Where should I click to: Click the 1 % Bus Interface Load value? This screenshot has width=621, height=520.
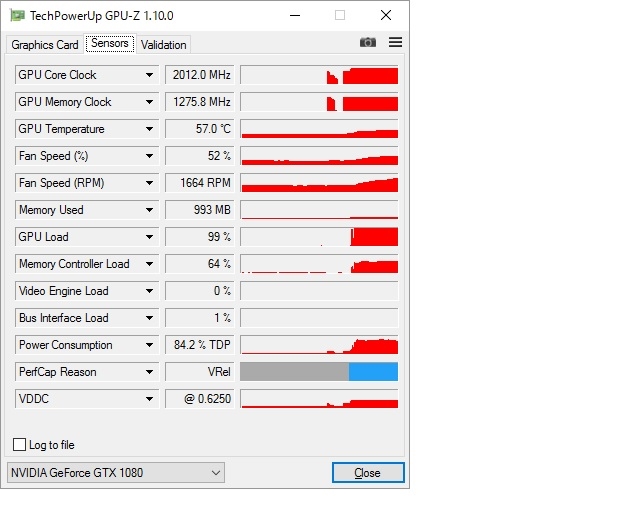[x=200, y=318]
